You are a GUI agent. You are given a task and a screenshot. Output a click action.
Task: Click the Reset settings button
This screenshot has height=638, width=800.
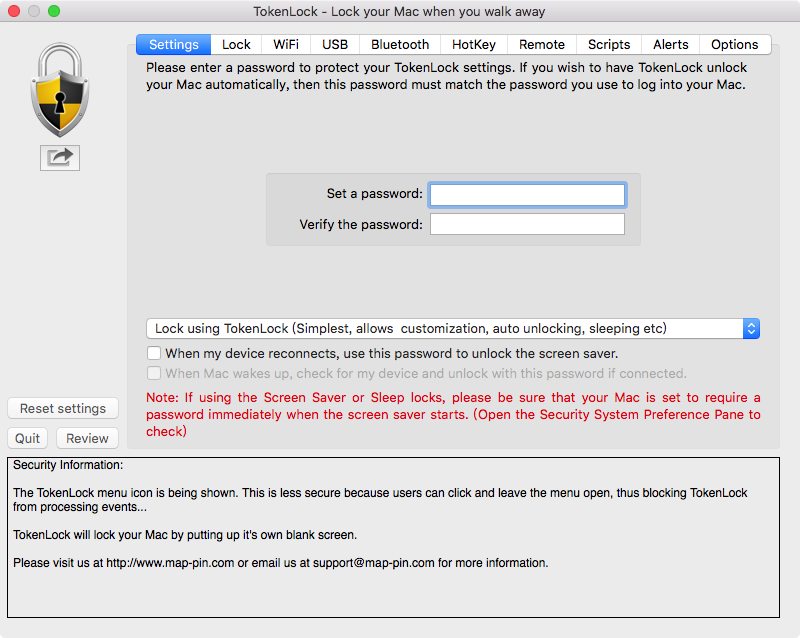63,408
